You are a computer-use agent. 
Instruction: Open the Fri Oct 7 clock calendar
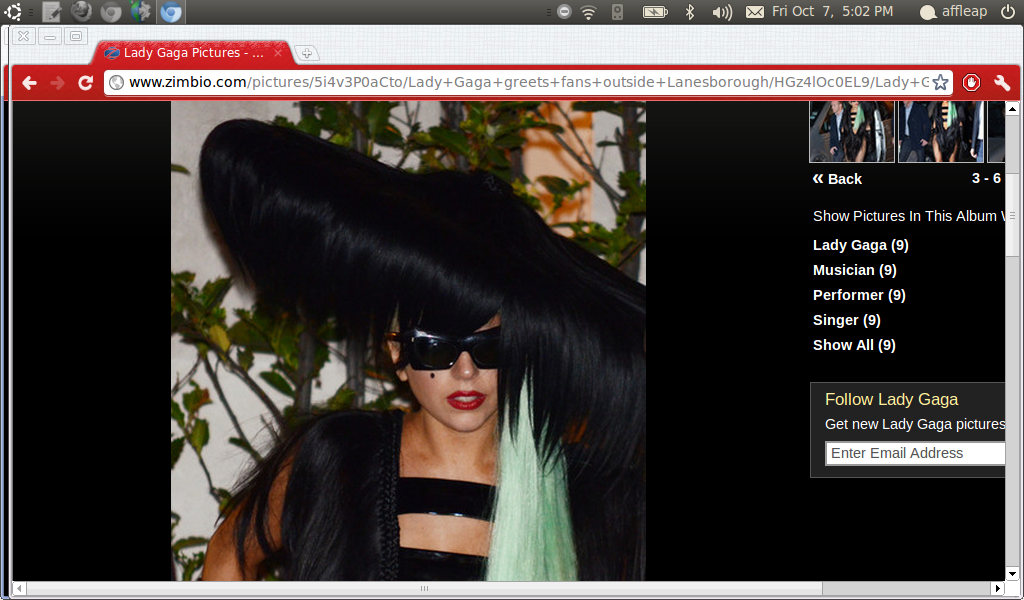pos(833,12)
